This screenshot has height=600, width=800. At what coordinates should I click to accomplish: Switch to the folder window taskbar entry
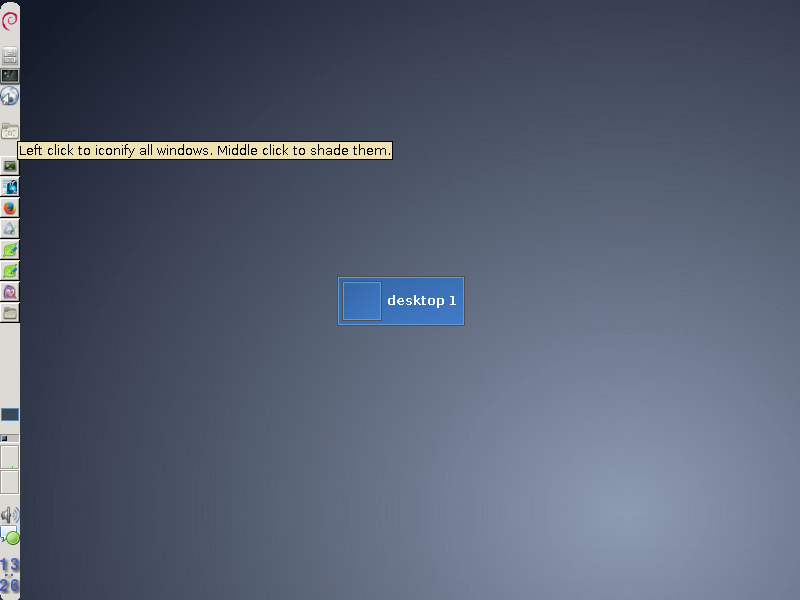tap(10, 313)
